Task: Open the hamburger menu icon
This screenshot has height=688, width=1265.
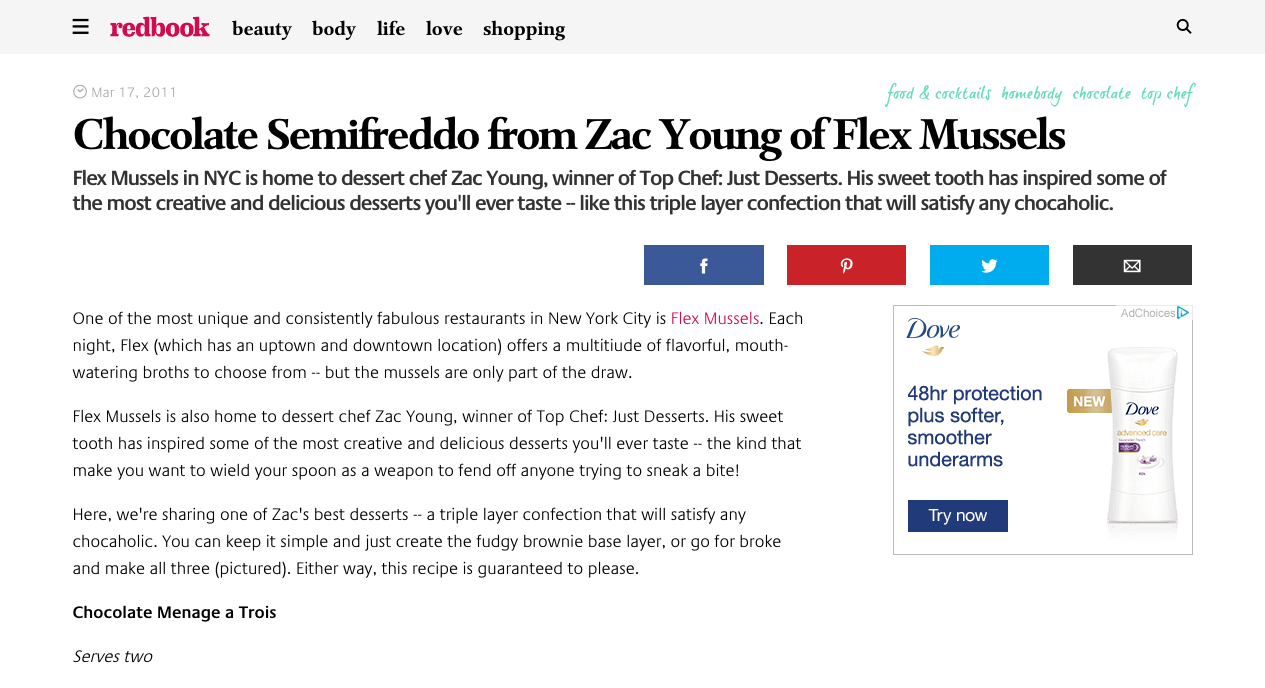Action: click(x=81, y=27)
